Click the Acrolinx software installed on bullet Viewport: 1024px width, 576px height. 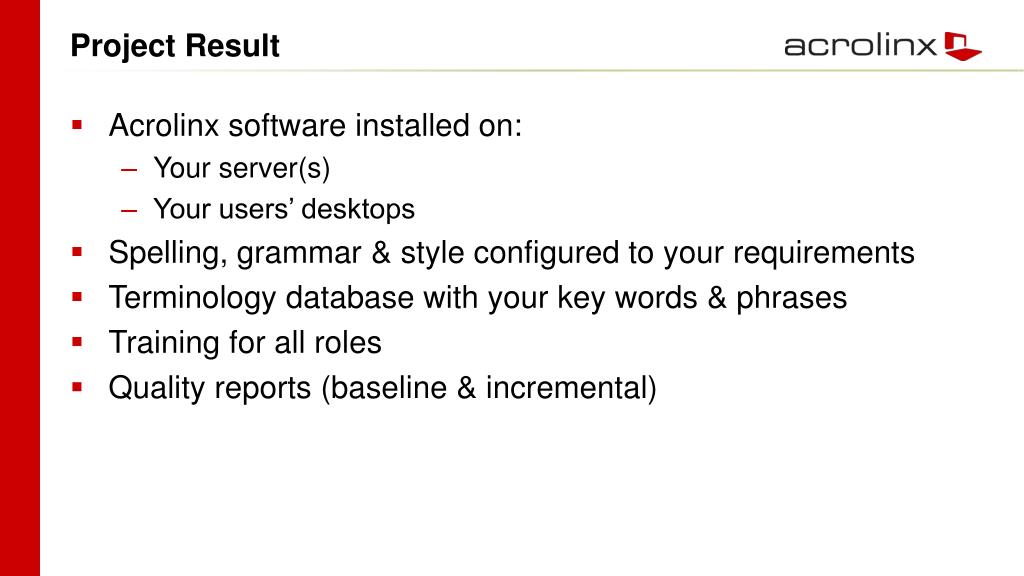click(x=315, y=125)
